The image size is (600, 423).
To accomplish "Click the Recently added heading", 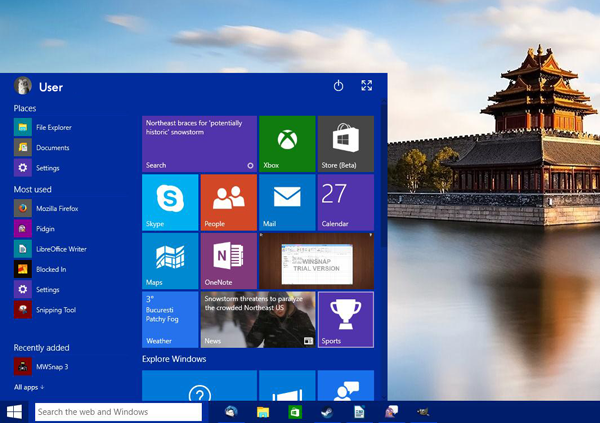I will coord(41,348).
